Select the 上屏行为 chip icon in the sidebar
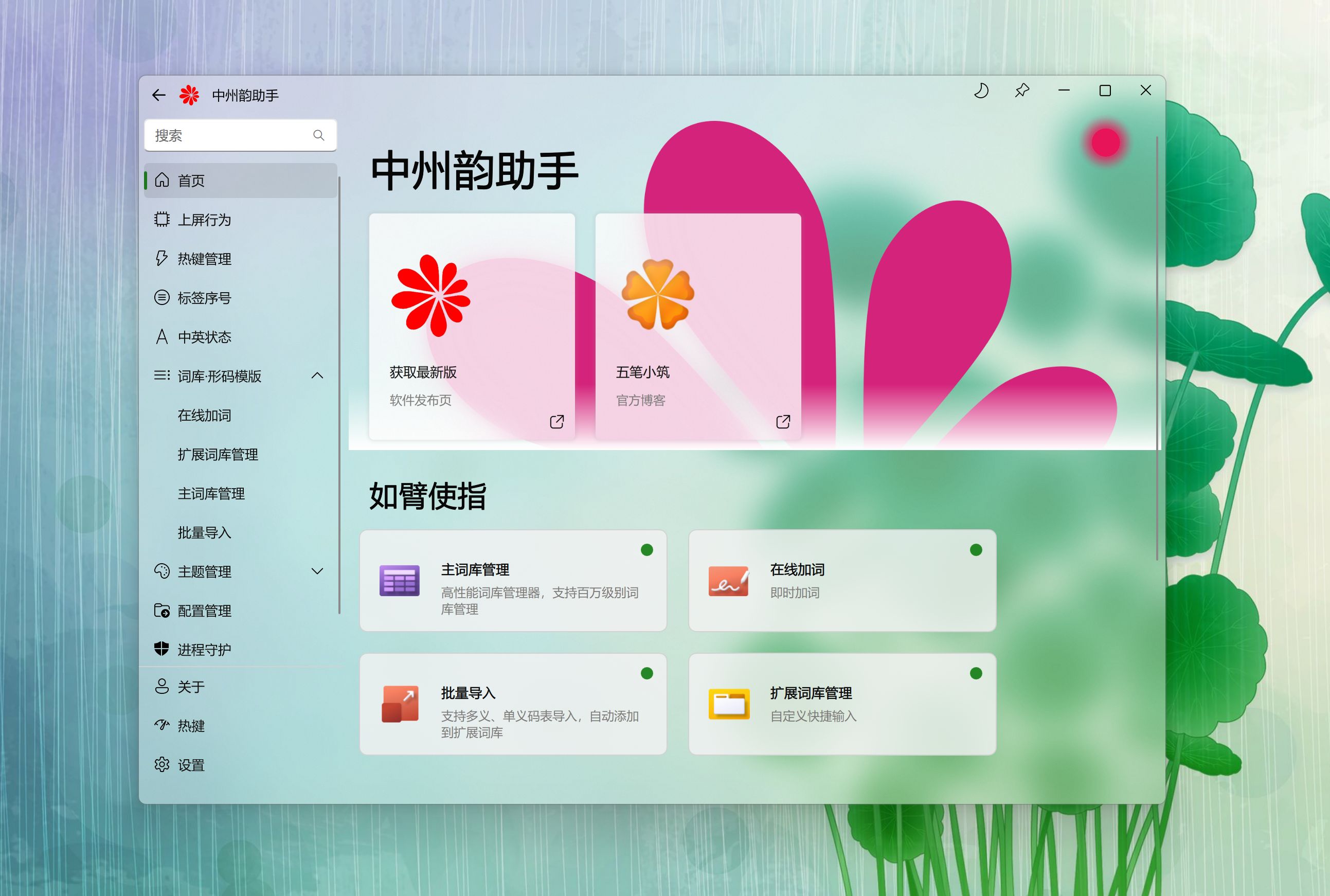 (161, 220)
